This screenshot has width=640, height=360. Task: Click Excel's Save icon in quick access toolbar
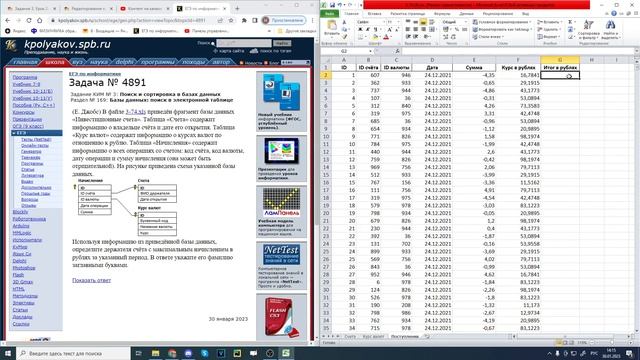(x=333, y=5)
